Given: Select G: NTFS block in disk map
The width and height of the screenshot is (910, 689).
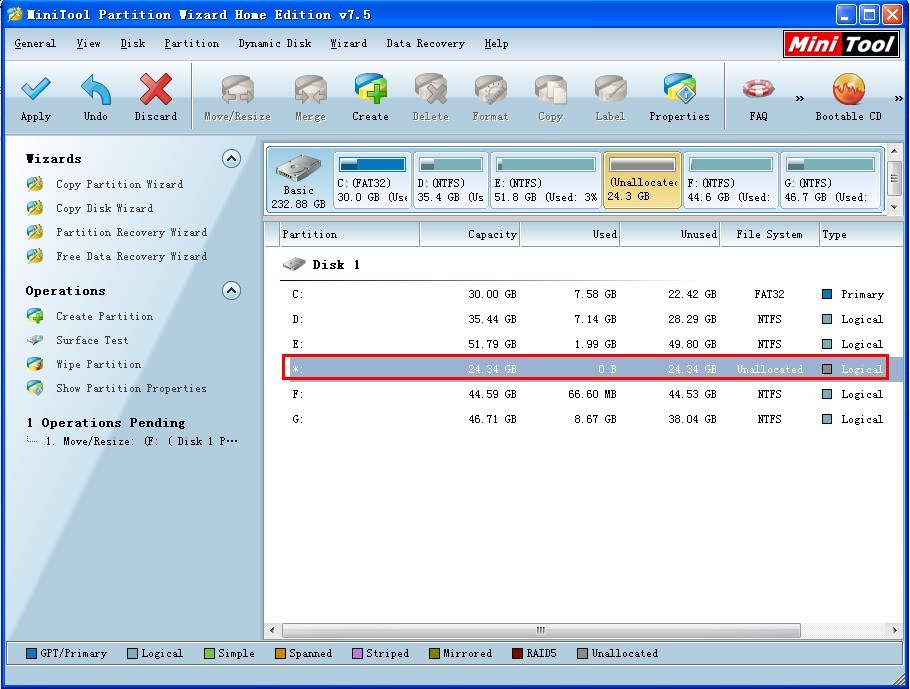Looking at the screenshot, I should coord(831,179).
